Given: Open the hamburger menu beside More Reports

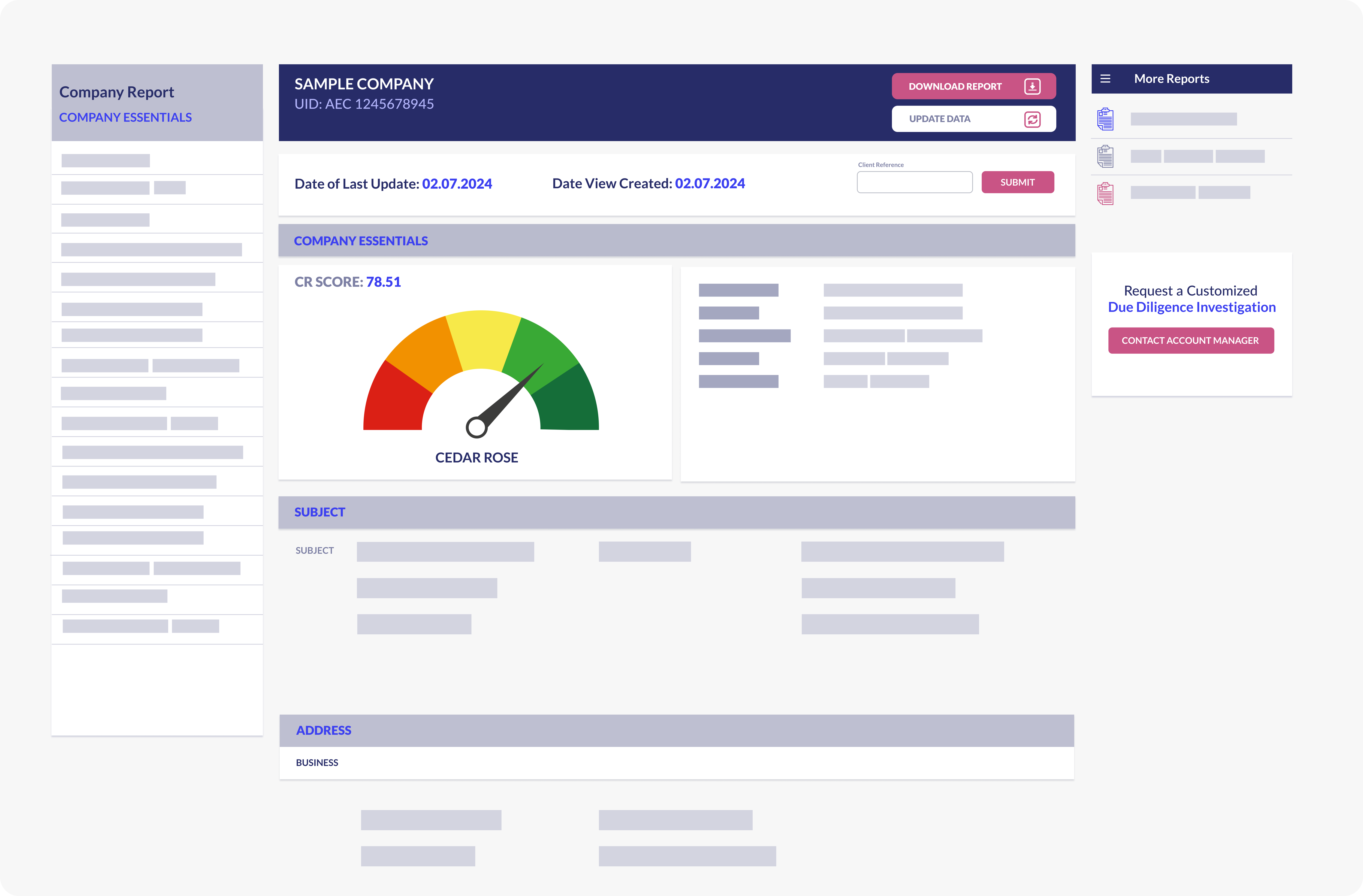Looking at the screenshot, I should 1105,79.
